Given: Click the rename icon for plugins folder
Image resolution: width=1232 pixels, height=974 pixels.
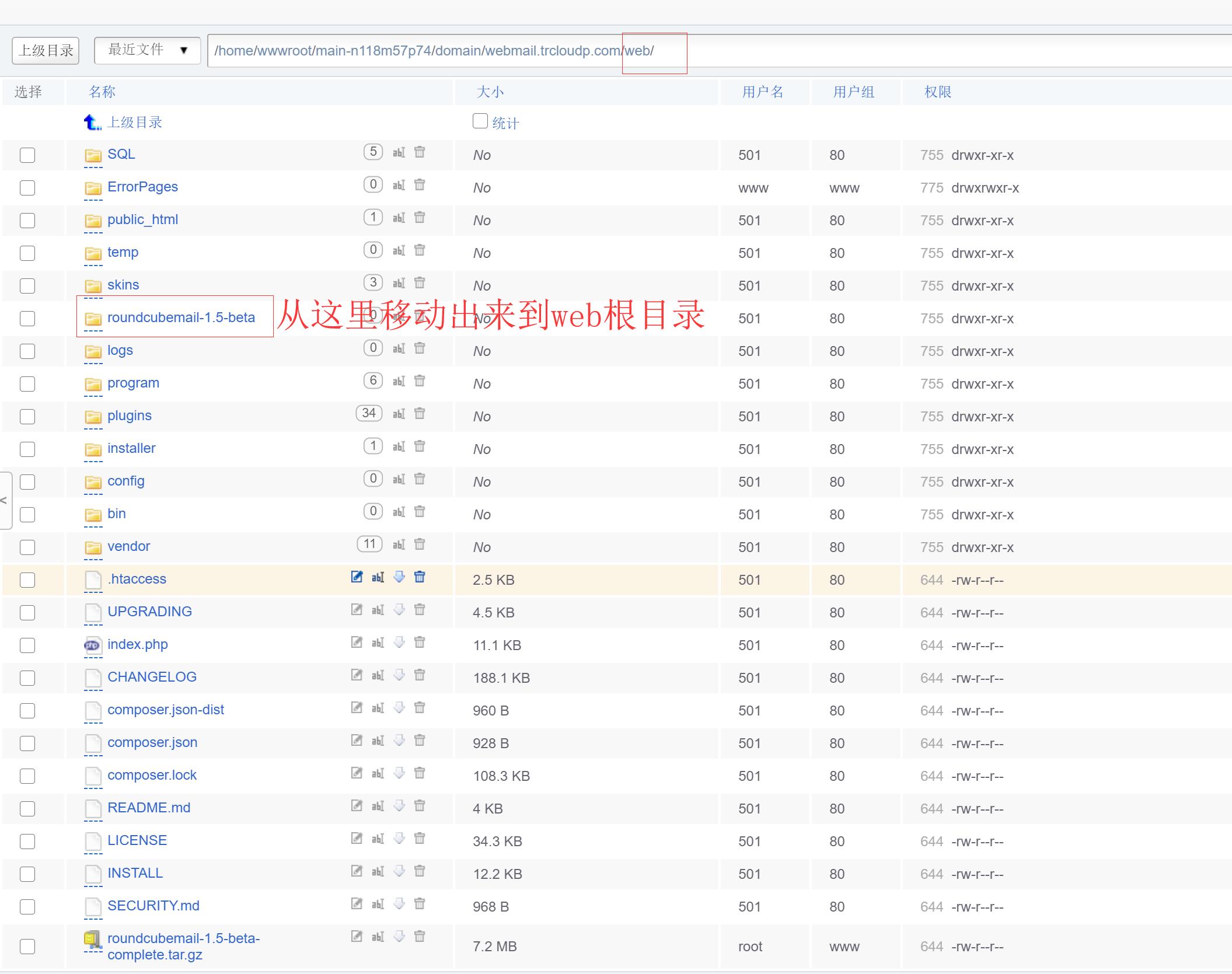Looking at the screenshot, I should click(x=399, y=414).
